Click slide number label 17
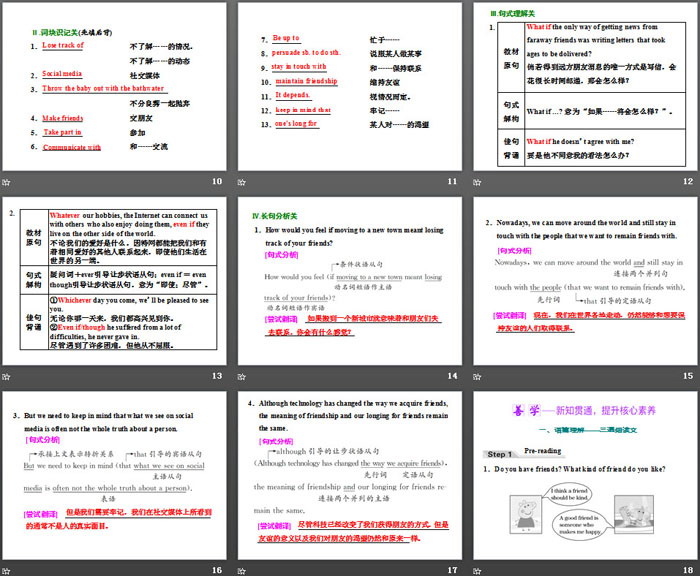 point(453,570)
